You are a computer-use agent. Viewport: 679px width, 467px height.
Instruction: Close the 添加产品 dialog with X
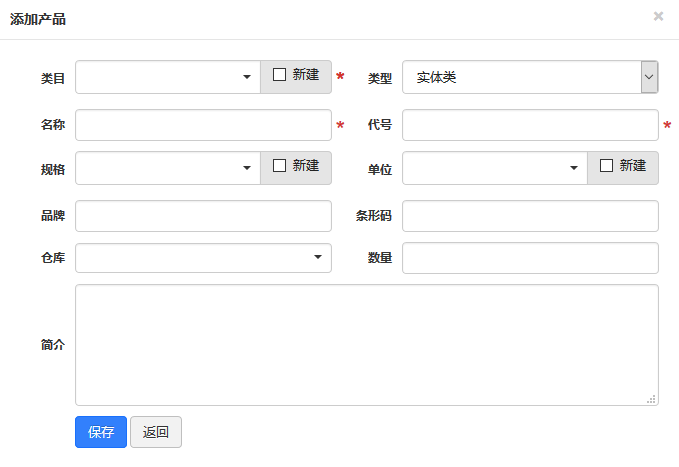658,16
